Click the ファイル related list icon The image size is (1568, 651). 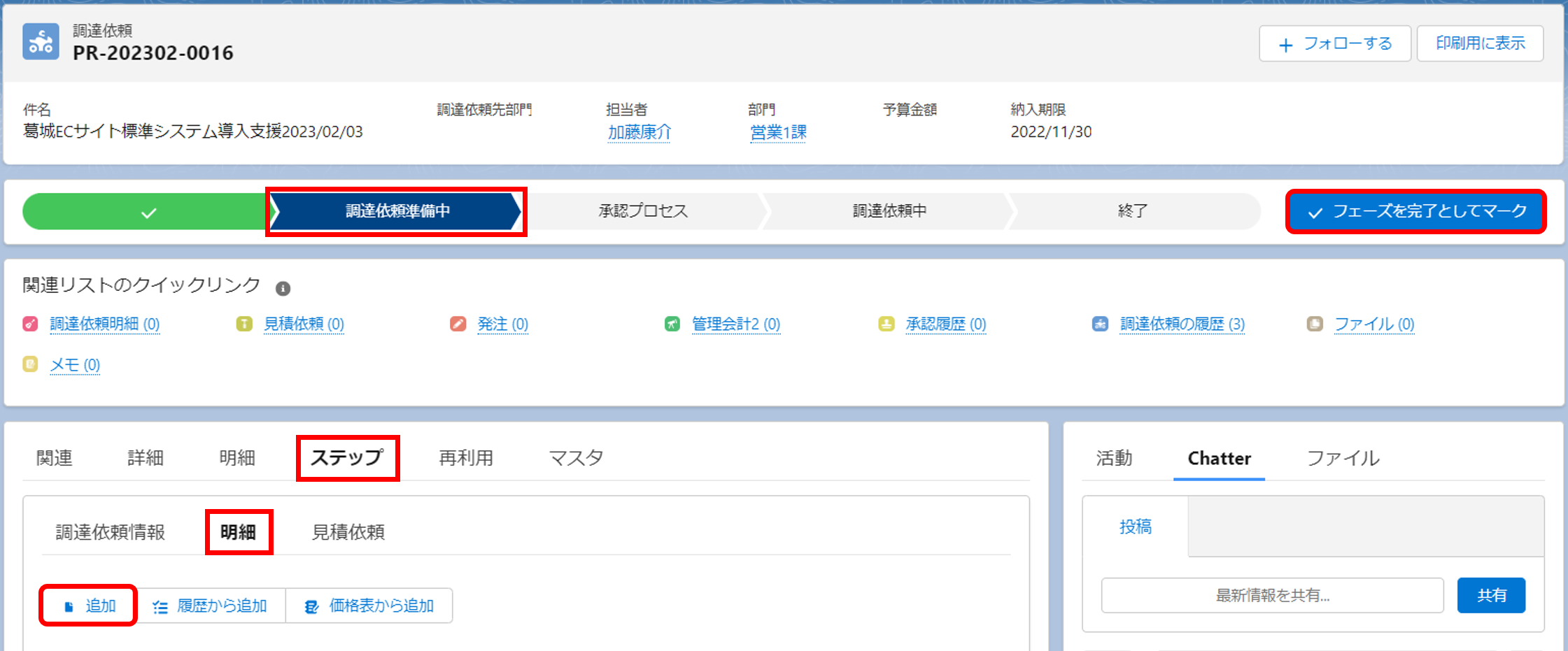click(x=1315, y=324)
